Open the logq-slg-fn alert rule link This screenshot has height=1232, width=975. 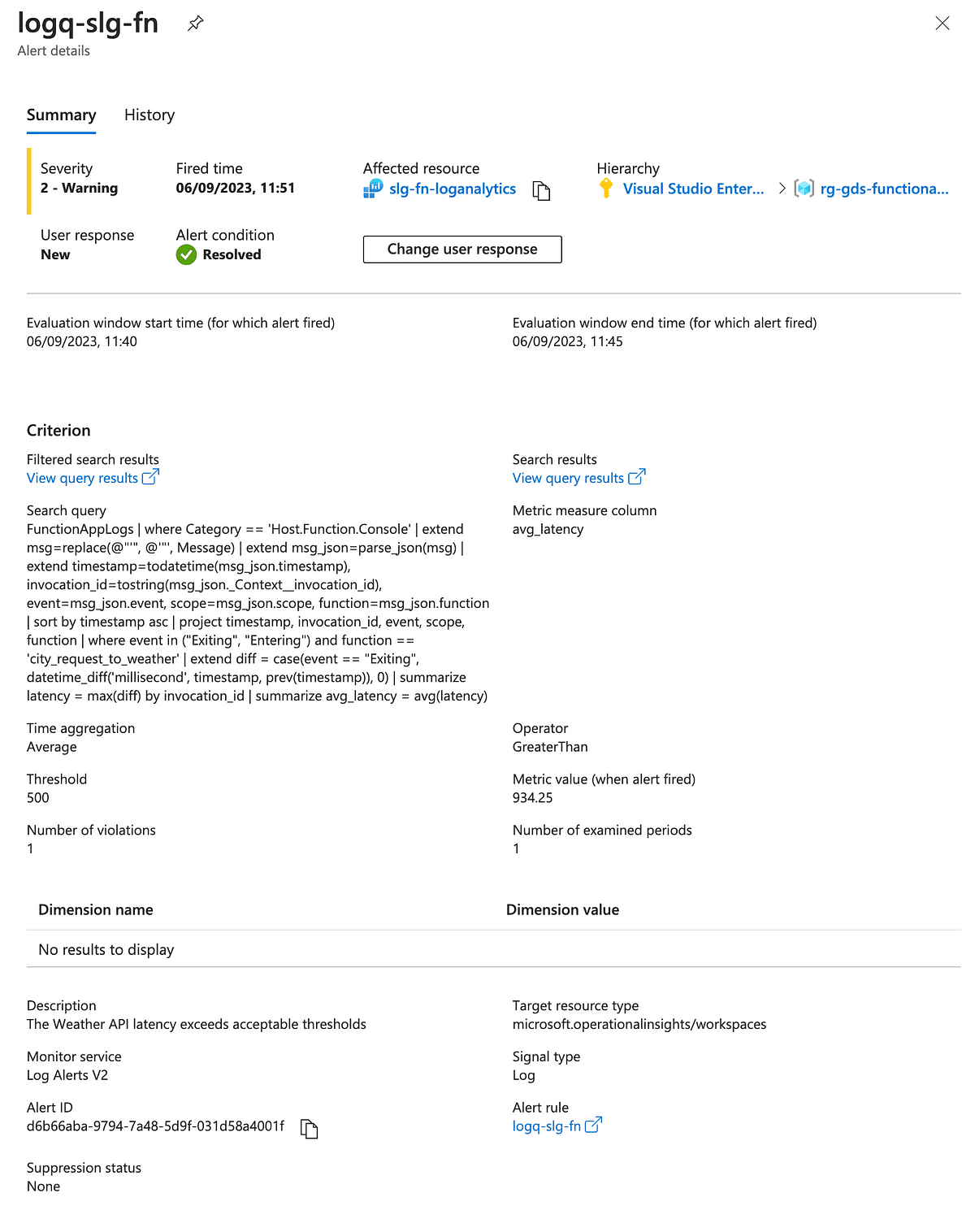(547, 1126)
